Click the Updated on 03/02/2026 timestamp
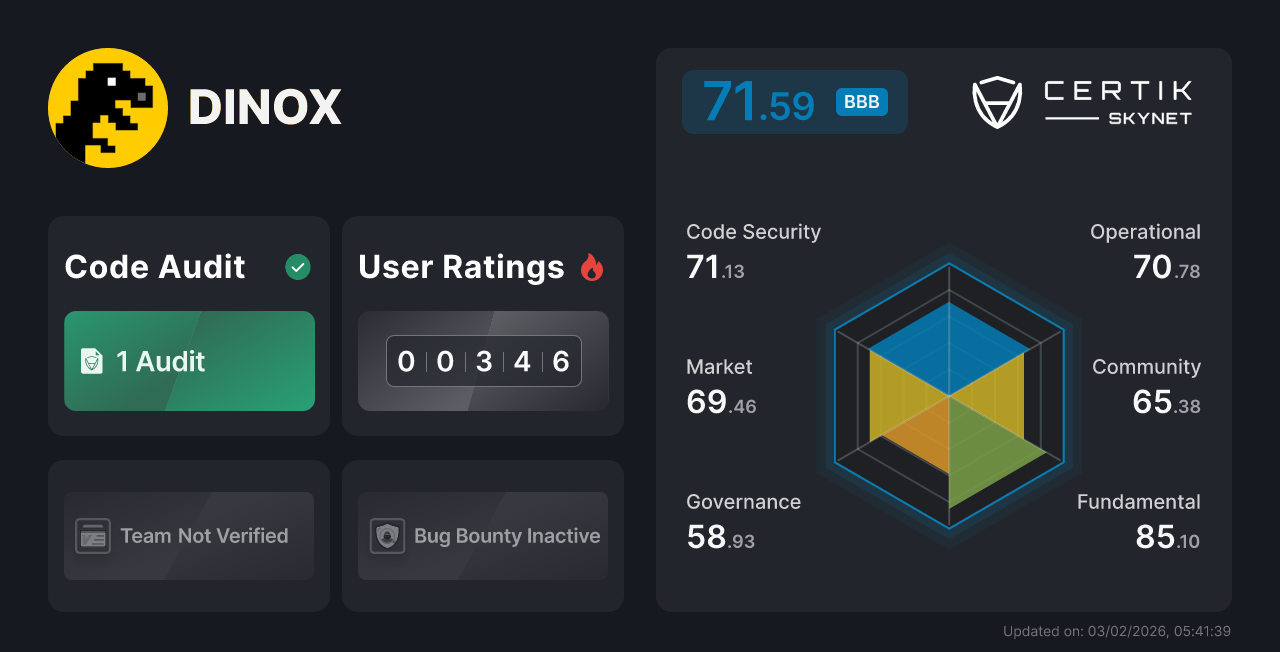Viewport: 1280px width, 652px height. tap(1115, 631)
